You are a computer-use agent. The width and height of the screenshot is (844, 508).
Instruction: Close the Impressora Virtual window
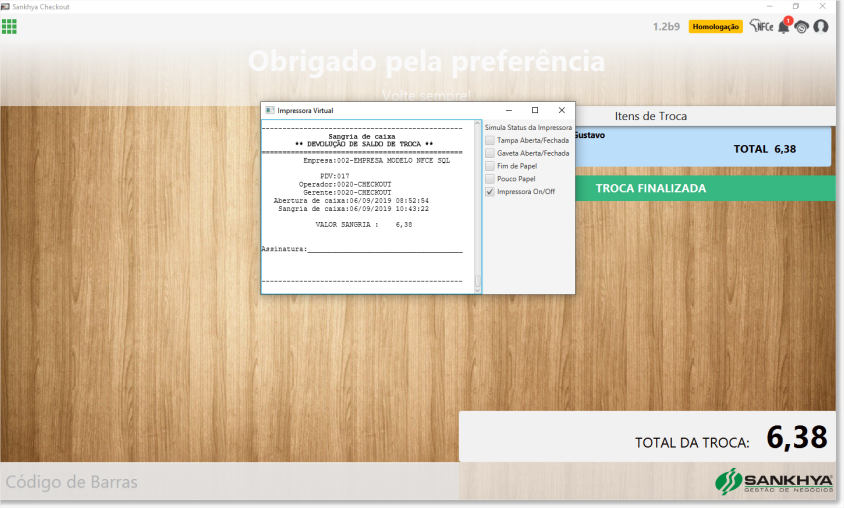tap(561, 110)
